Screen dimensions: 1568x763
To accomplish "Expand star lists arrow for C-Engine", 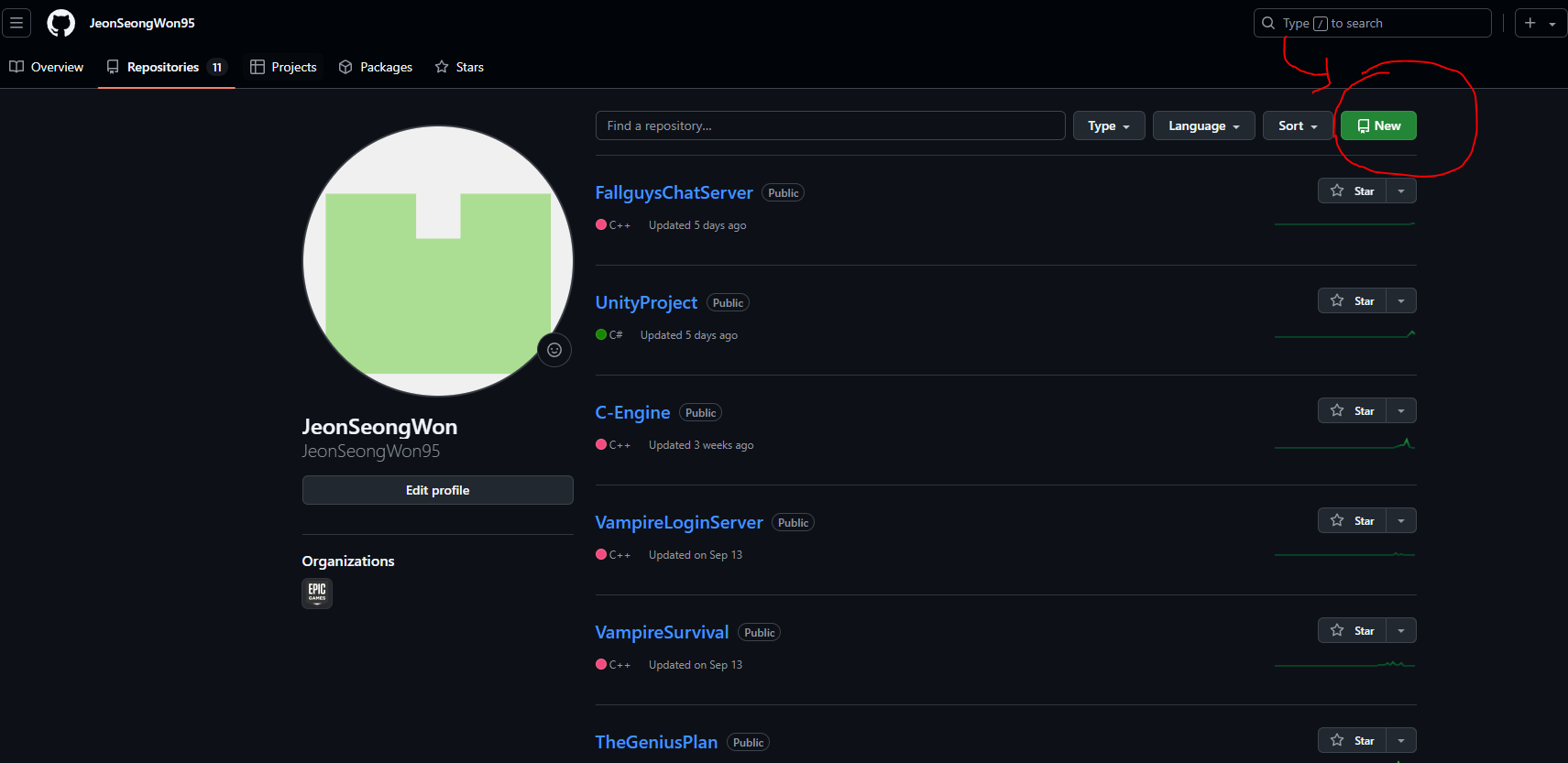I will [x=1401, y=410].
